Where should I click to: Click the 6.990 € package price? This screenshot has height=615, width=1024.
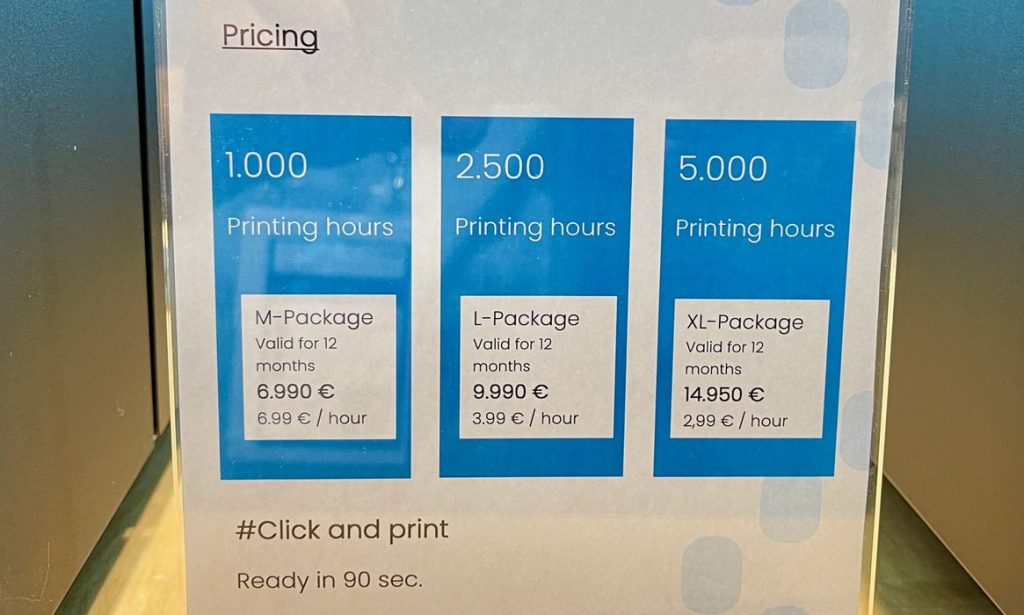[x=297, y=391]
